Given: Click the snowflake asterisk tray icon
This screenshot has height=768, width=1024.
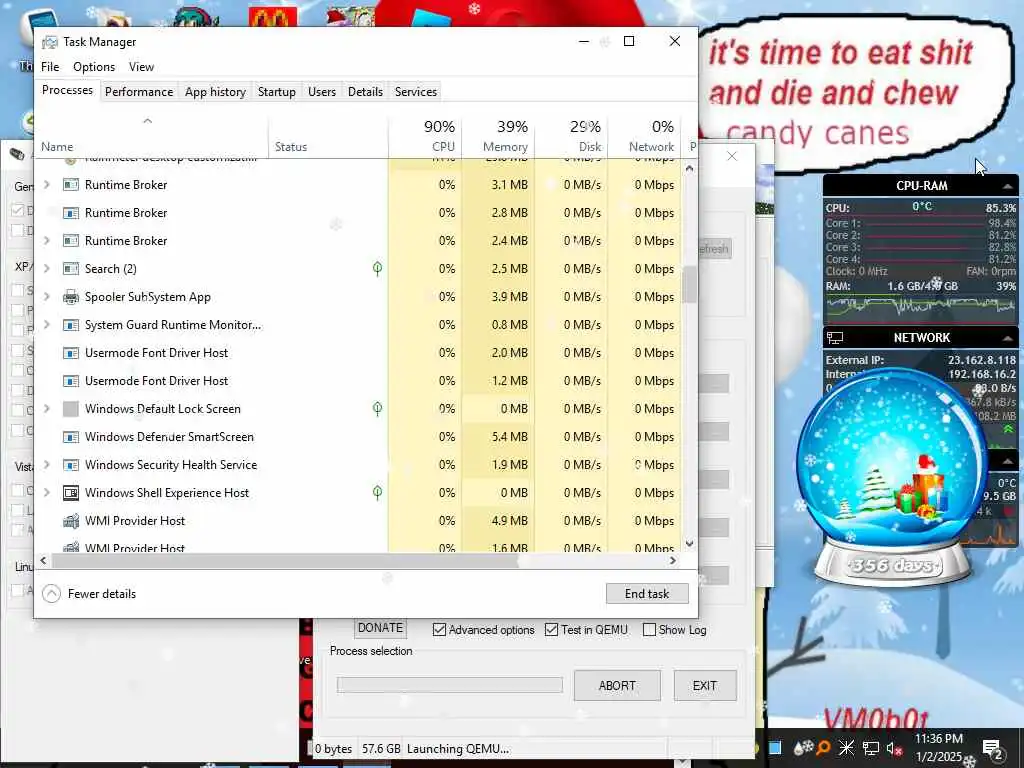Looking at the screenshot, I should pyautogui.click(x=846, y=748).
